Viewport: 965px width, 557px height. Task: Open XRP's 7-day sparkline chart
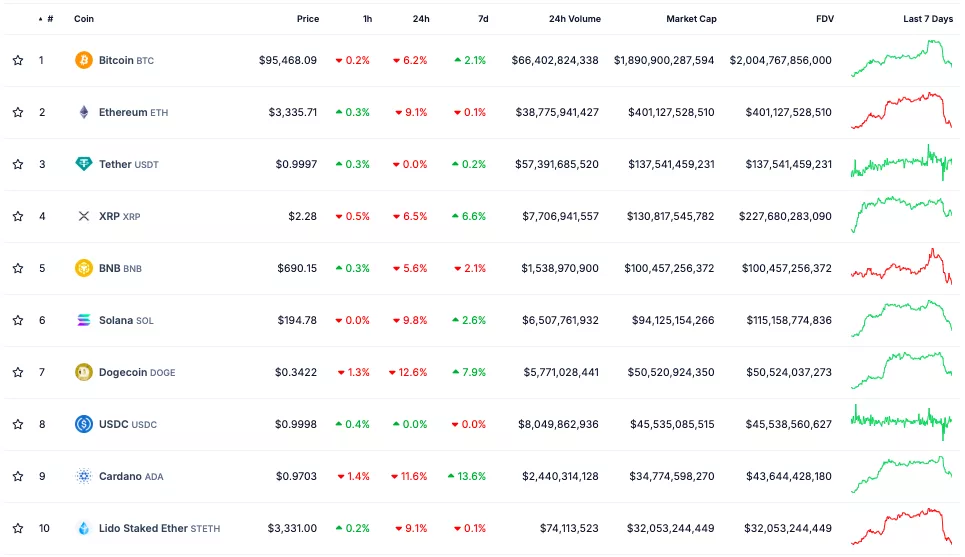tap(901, 215)
